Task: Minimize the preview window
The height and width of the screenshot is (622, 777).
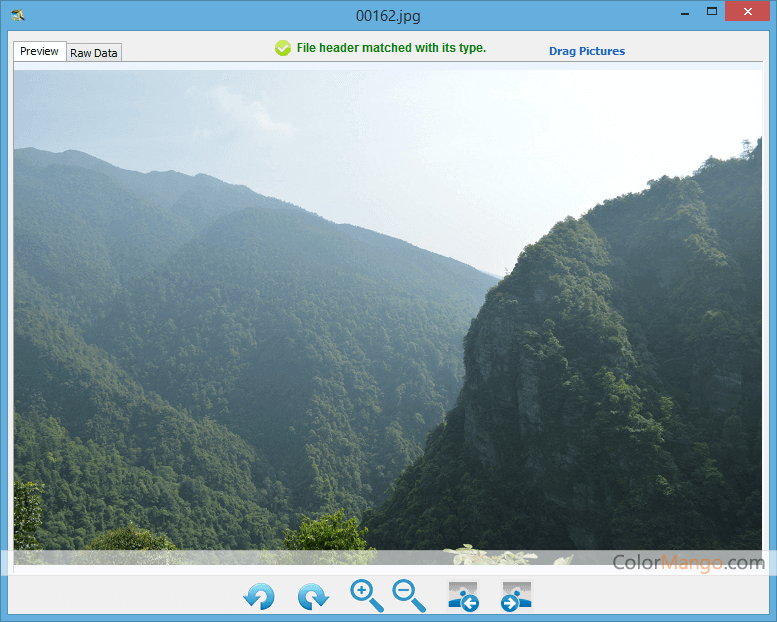Action: 685,12
